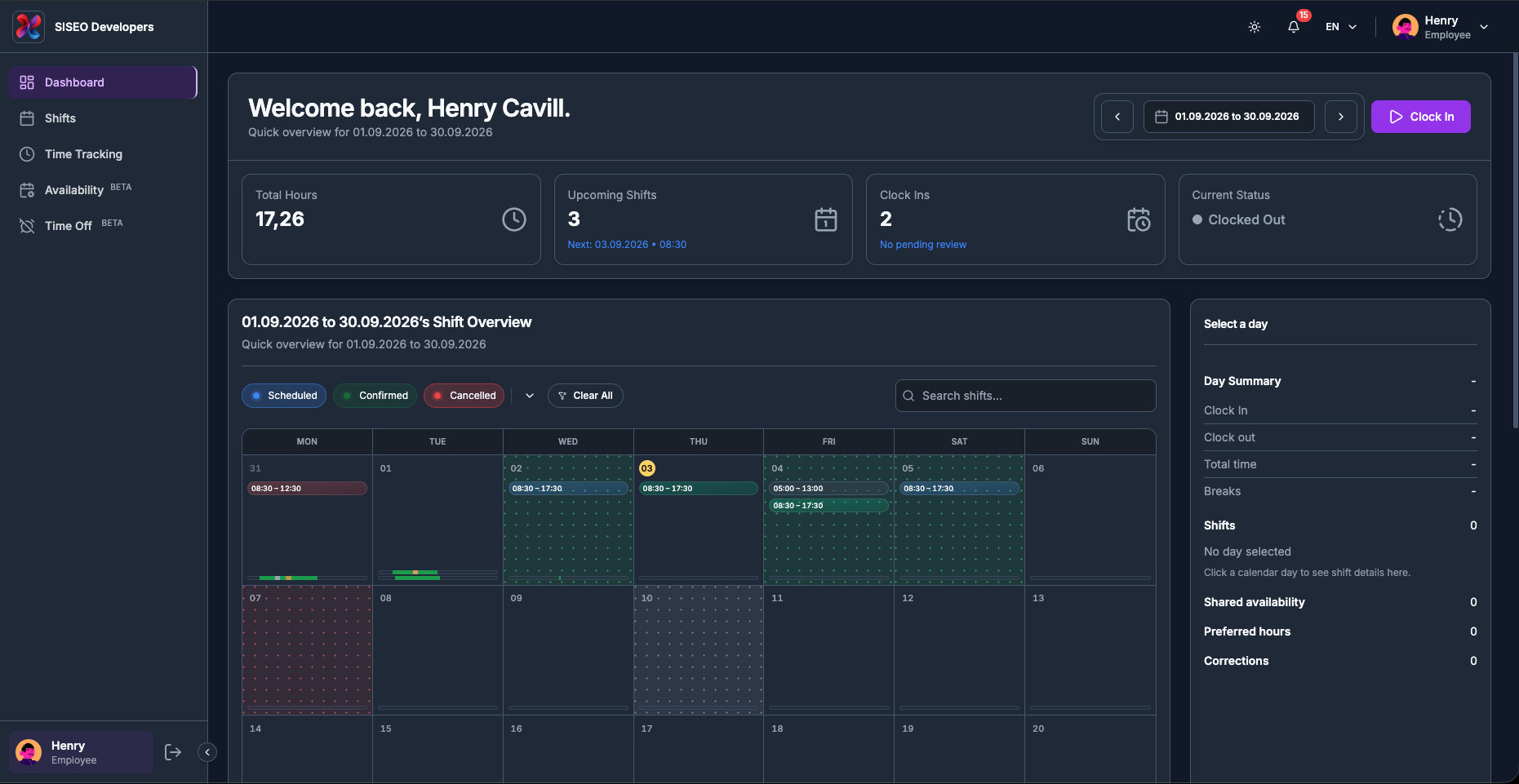Select day 01 in the calendar
This screenshot has height=784, width=1519.
coord(437,520)
